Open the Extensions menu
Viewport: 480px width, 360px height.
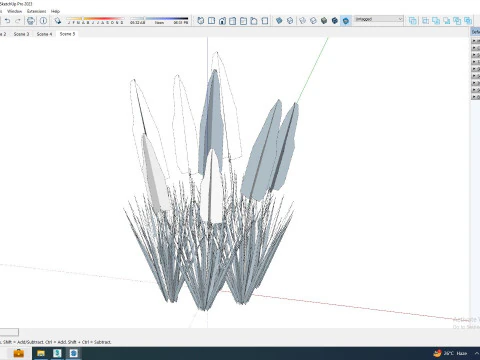click(x=37, y=11)
